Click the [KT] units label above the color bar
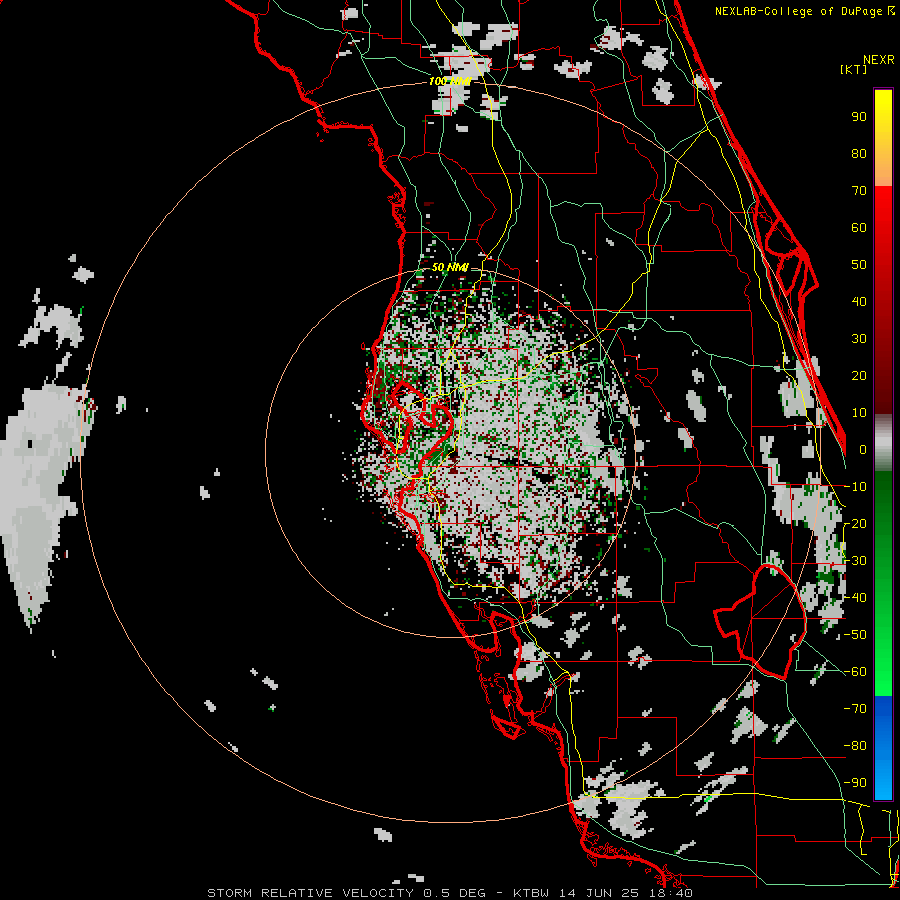The width and height of the screenshot is (900, 900). coord(853,69)
